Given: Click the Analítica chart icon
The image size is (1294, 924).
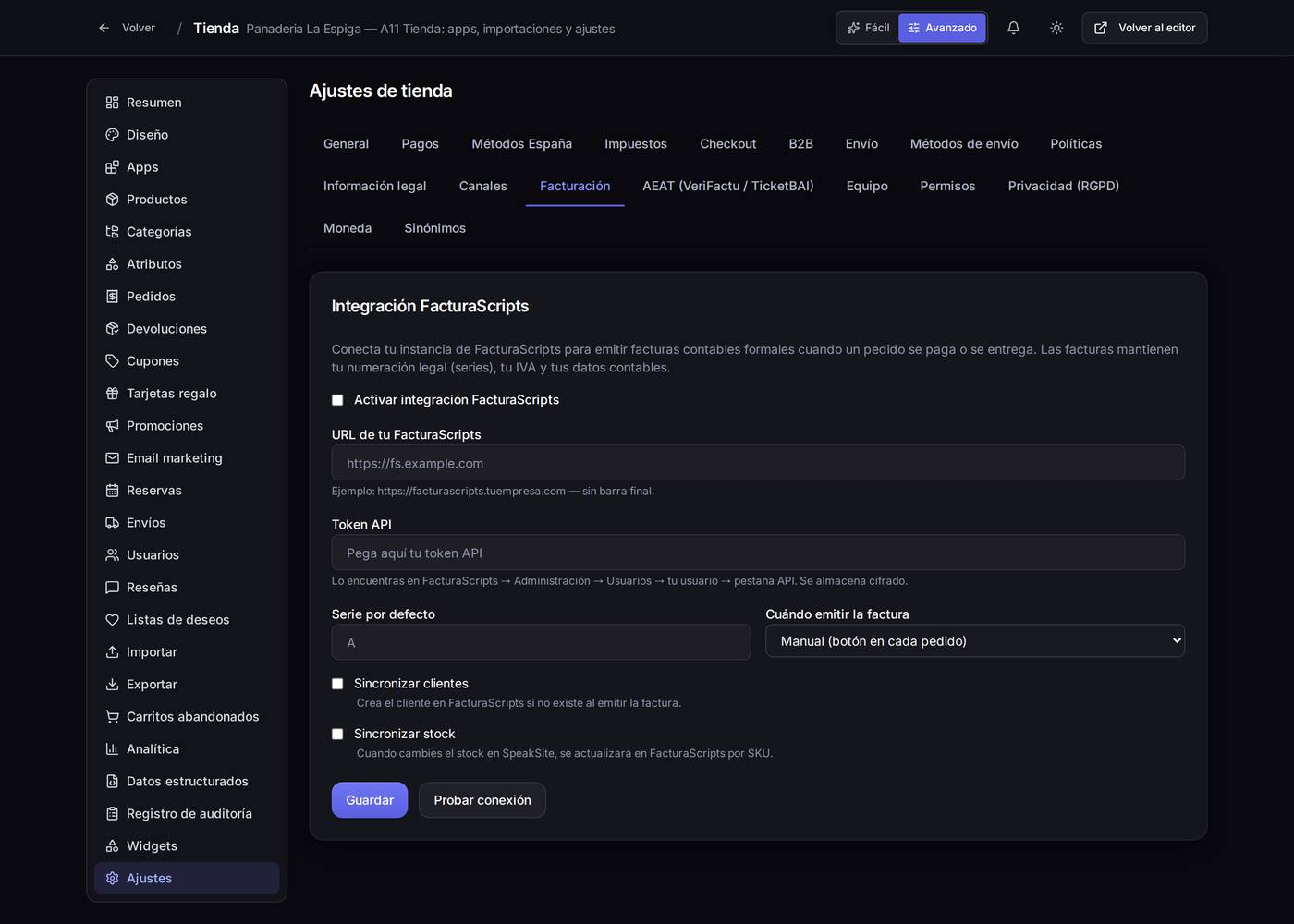Looking at the screenshot, I should pyautogui.click(x=112, y=749).
